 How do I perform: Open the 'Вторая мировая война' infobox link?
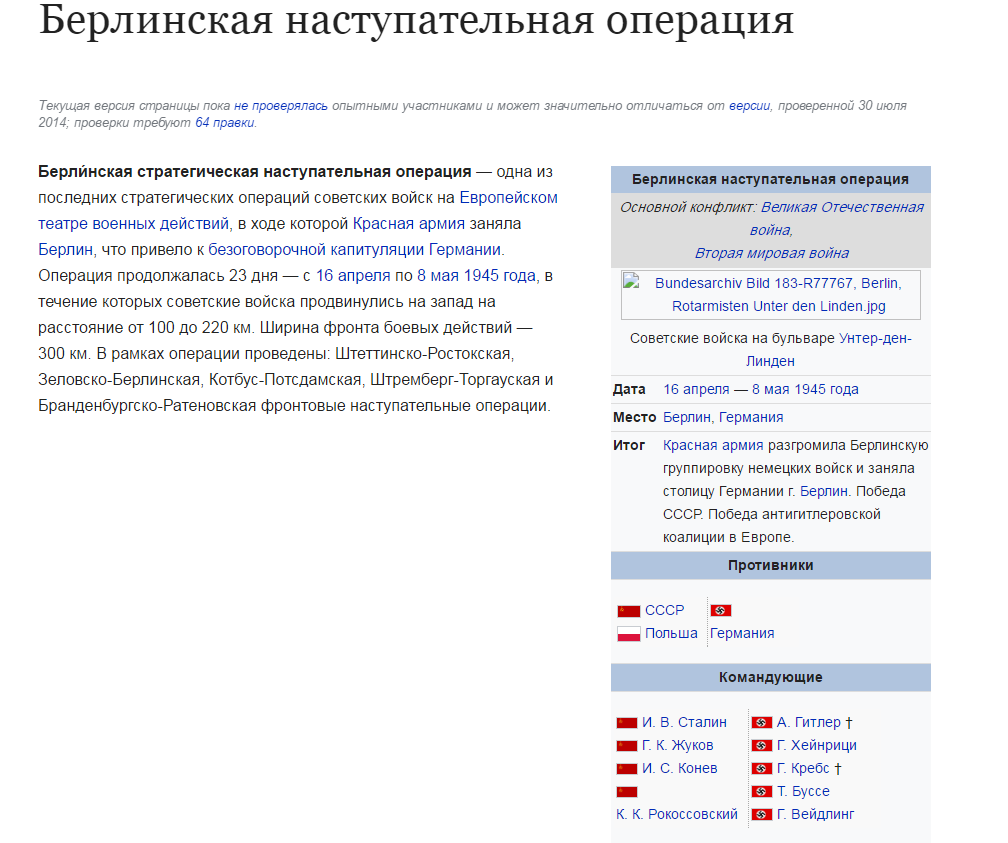tap(771, 253)
